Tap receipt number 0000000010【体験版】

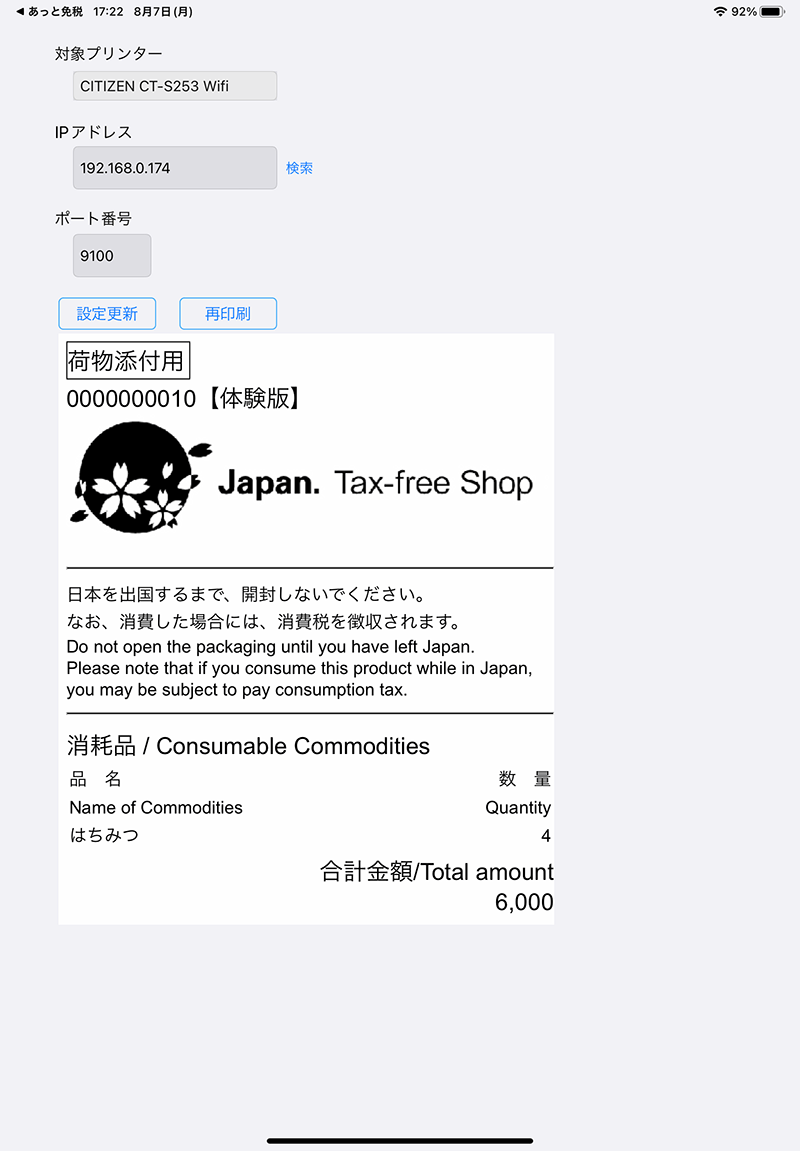pyautogui.click(x=185, y=399)
